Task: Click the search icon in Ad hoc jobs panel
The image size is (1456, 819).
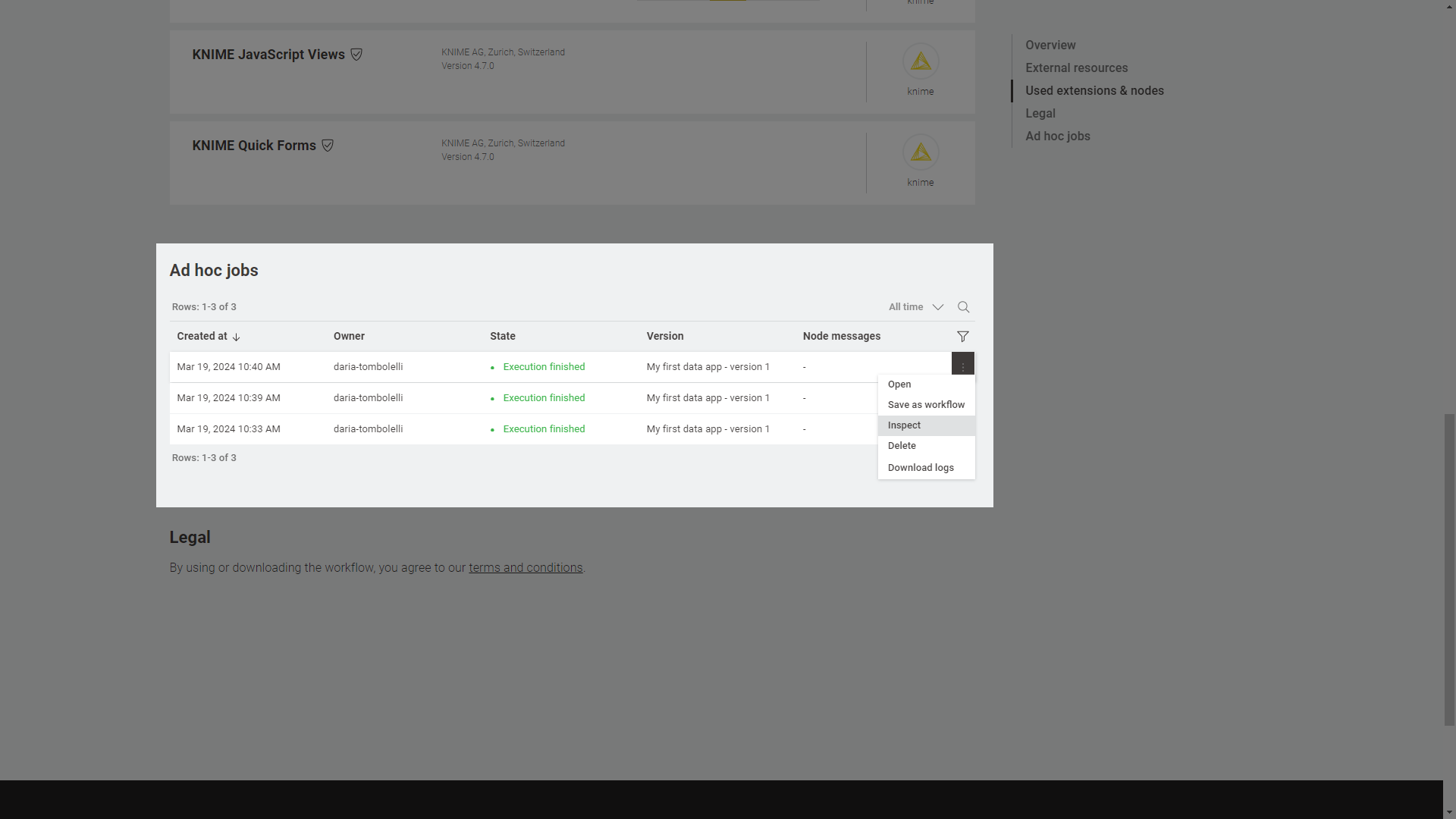Action: coord(964,306)
